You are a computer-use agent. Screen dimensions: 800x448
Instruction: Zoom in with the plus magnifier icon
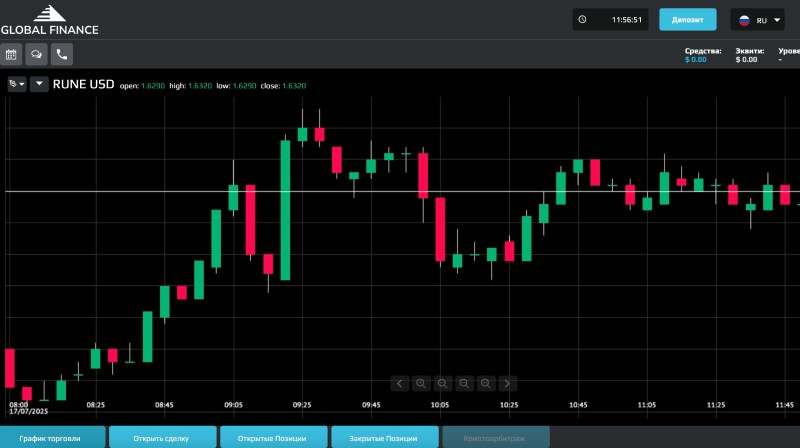pyautogui.click(x=421, y=383)
